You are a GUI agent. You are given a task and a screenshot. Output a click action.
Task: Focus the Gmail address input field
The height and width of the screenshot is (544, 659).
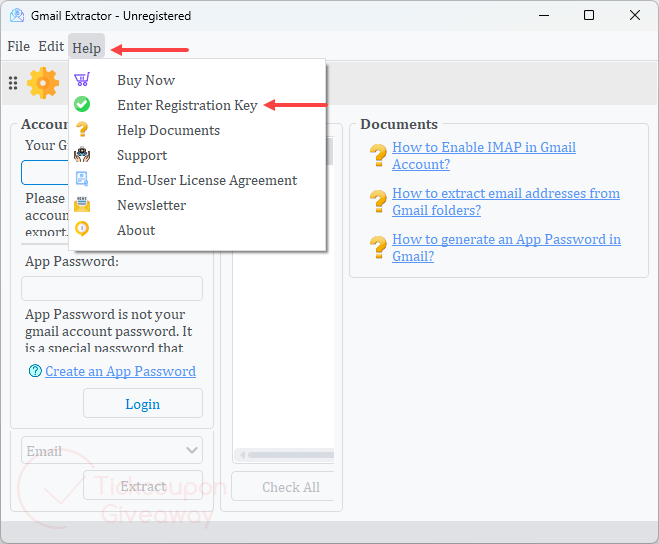(x=45, y=172)
